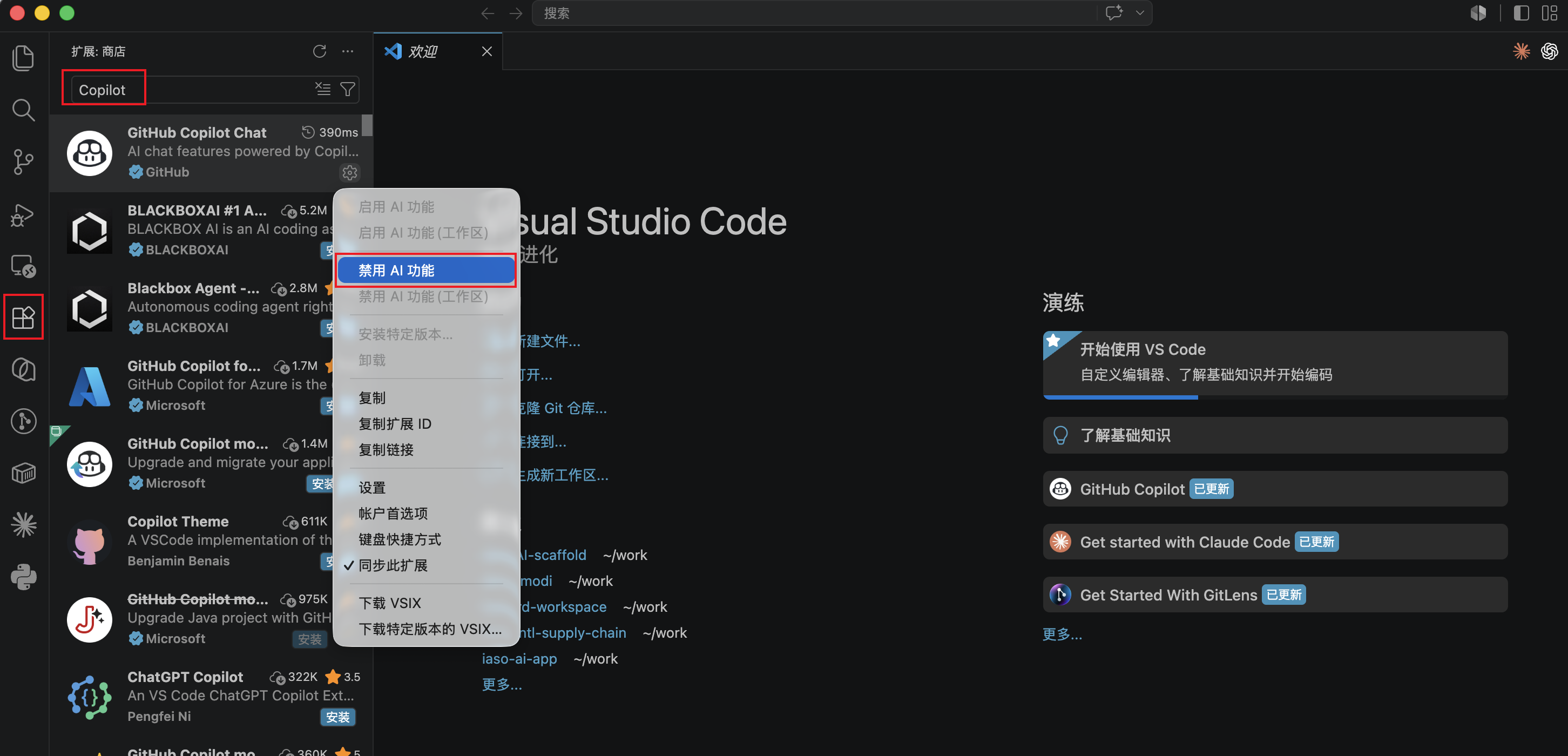The width and height of the screenshot is (1568, 756).
Task: Refresh the extensions marketplace list
Action: tap(320, 51)
